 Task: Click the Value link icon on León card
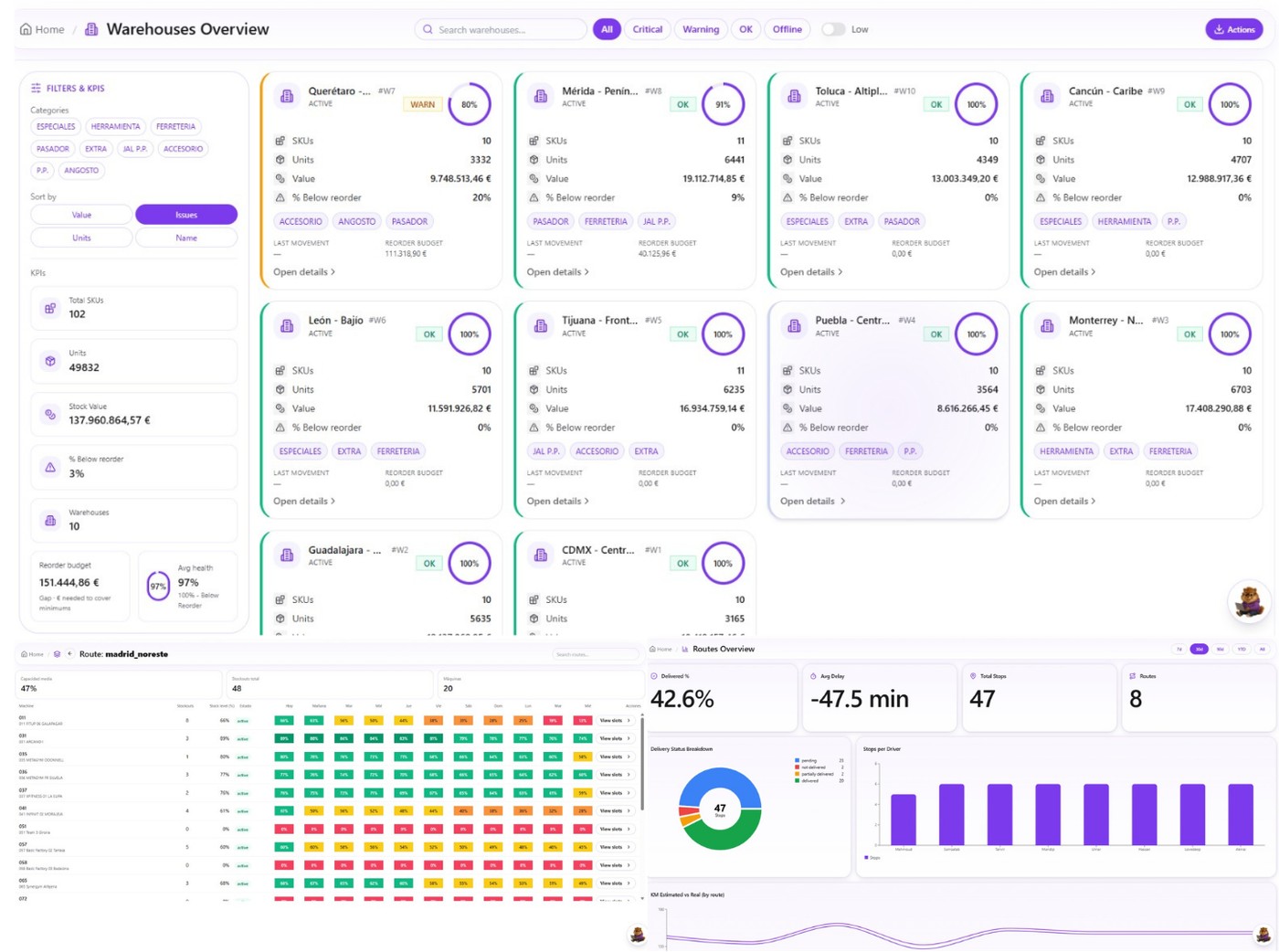[280, 408]
